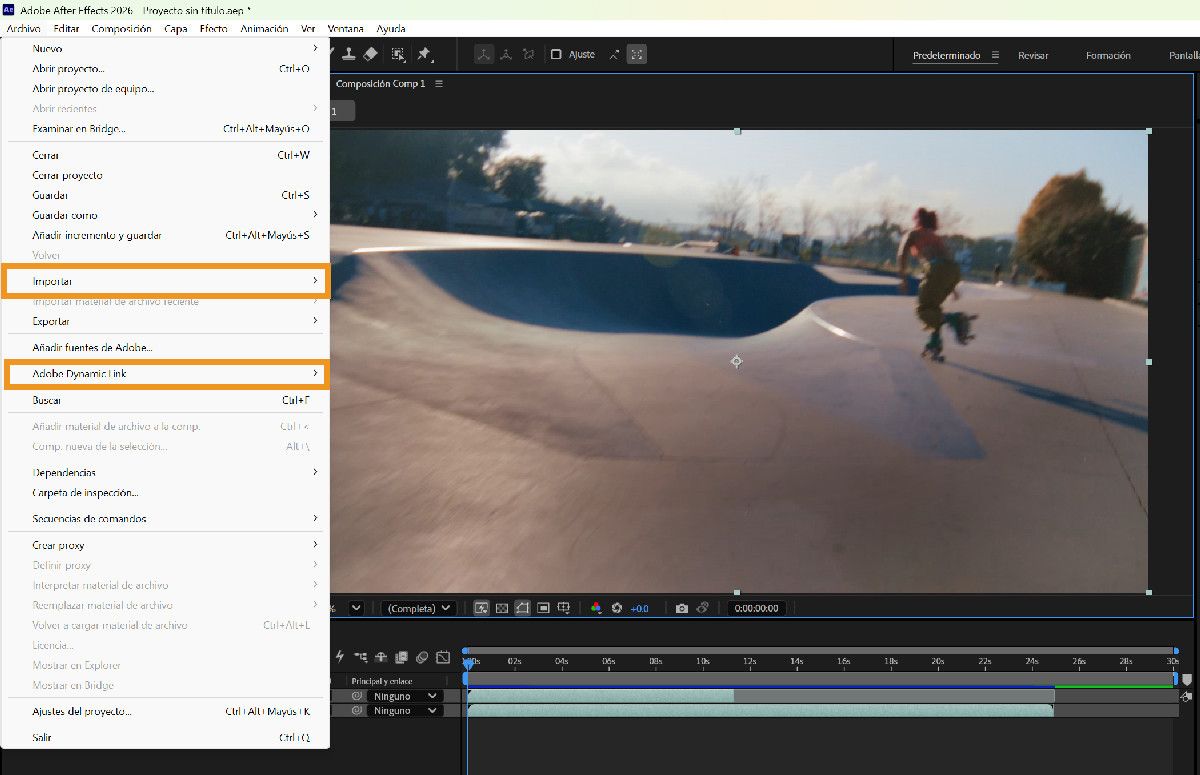Toggle Fast Previews in viewer footer
Screen dimensions: 1200x775
pos(481,608)
